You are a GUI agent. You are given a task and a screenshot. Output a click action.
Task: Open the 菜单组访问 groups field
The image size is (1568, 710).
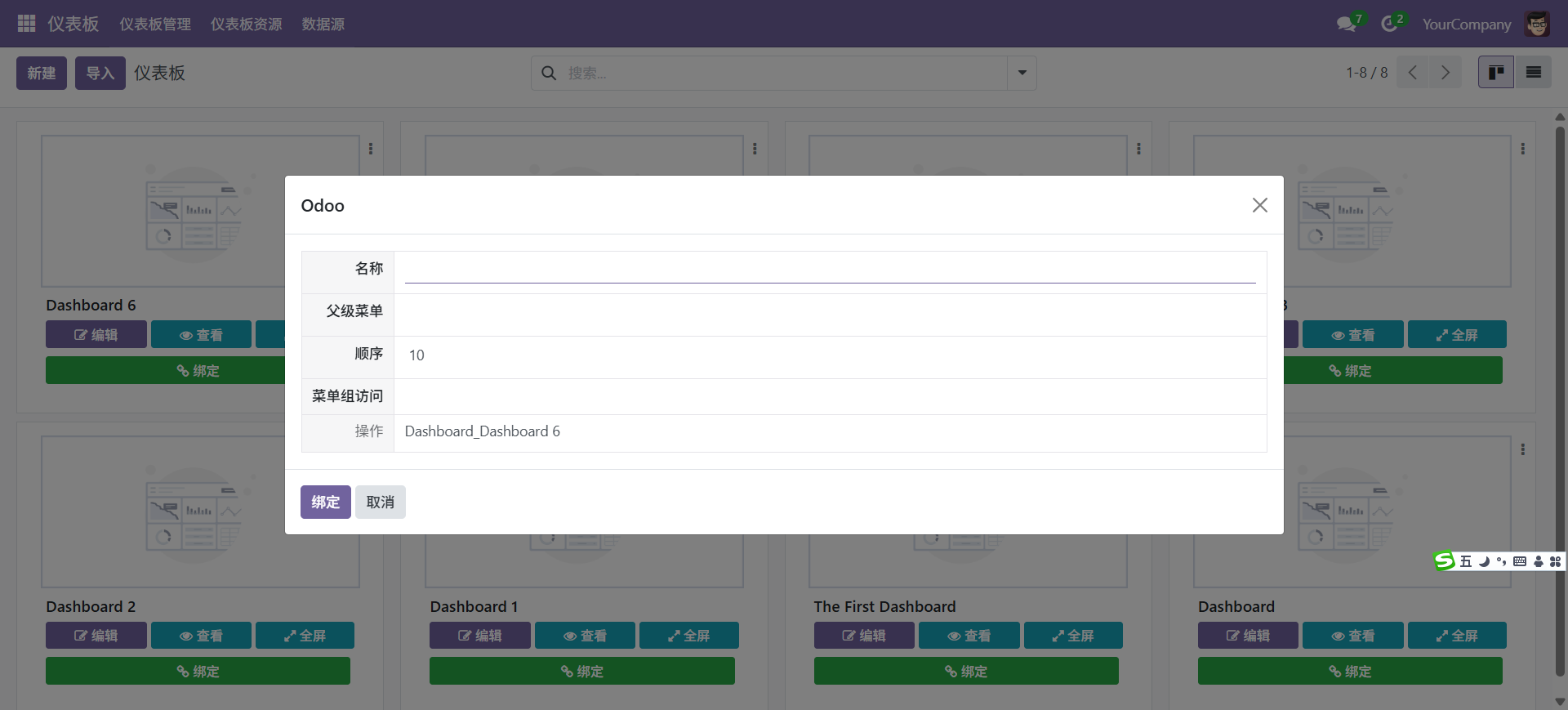pyautogui.click(x=829, y=396)
